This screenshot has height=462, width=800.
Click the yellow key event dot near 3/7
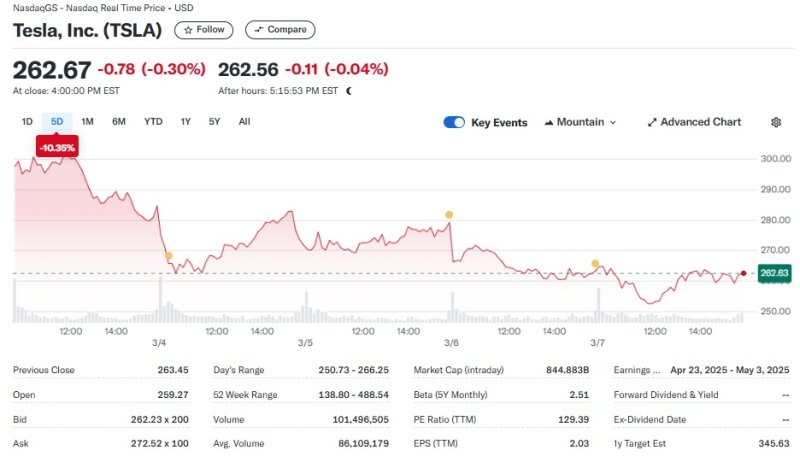[x=595, y=264]
